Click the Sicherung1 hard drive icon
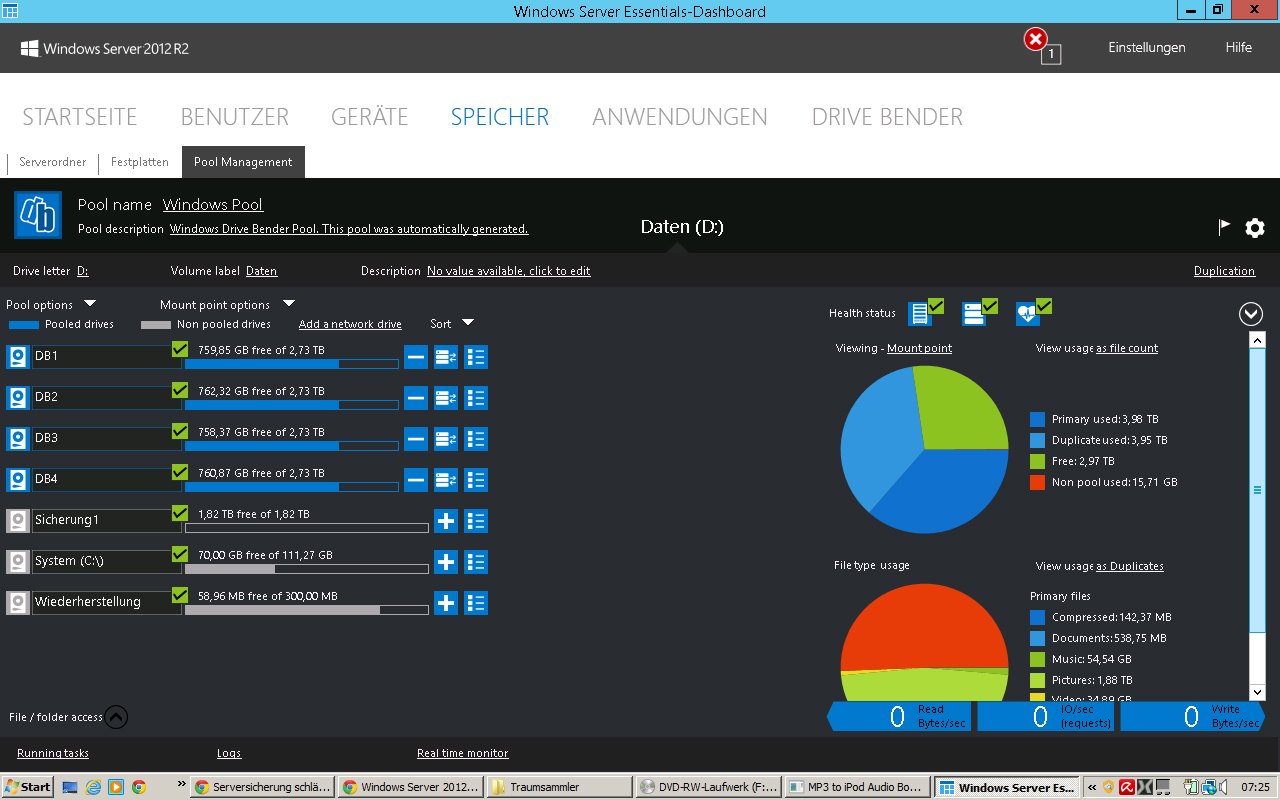Viewport: 1280px width, 800px height. [x=18, y=521]
